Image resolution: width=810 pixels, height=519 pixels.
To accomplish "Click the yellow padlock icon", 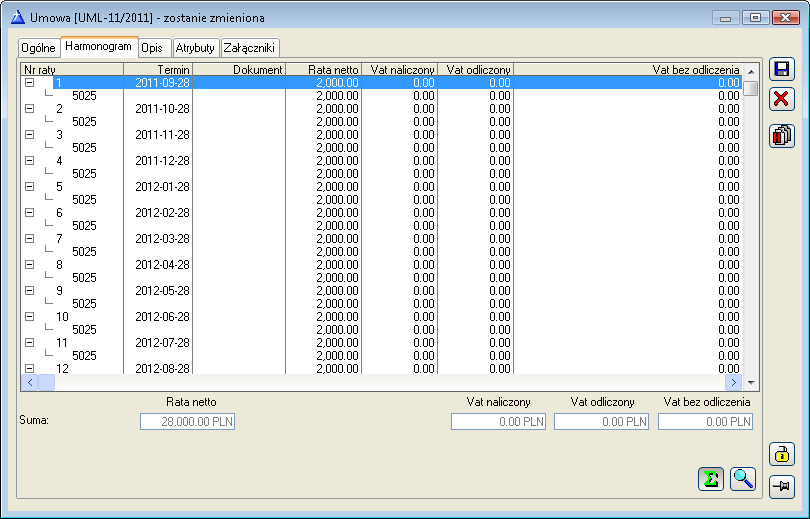I will click(781, 454).
